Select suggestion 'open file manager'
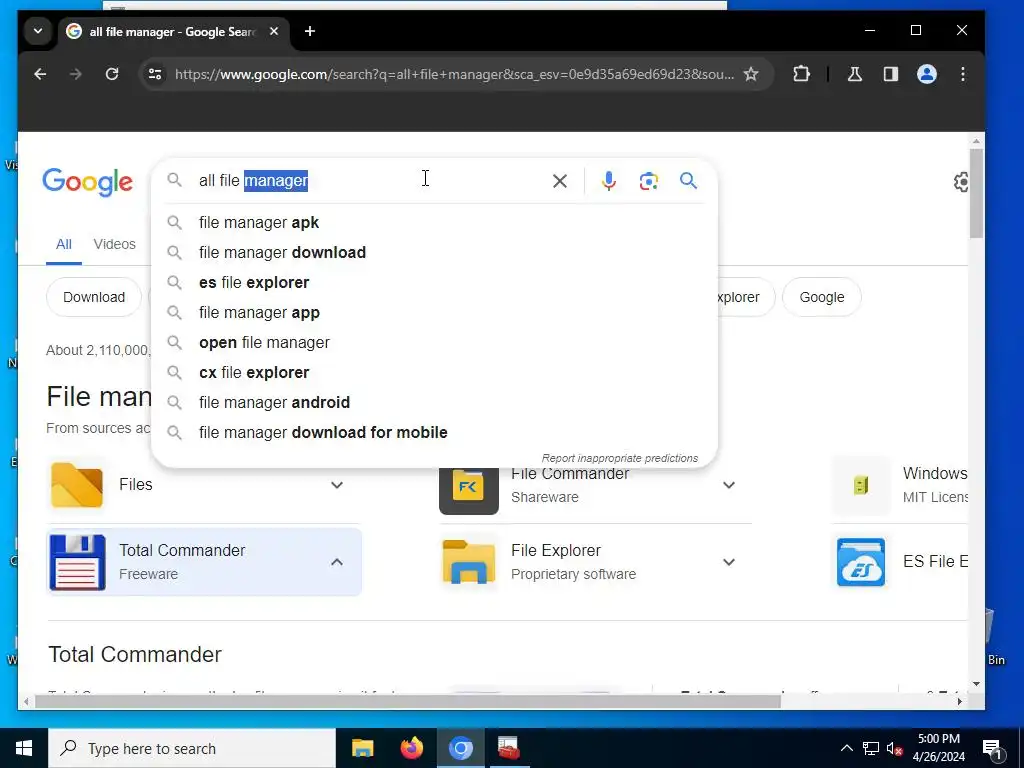Screen dimensions: 1024x768 point(434,343)
